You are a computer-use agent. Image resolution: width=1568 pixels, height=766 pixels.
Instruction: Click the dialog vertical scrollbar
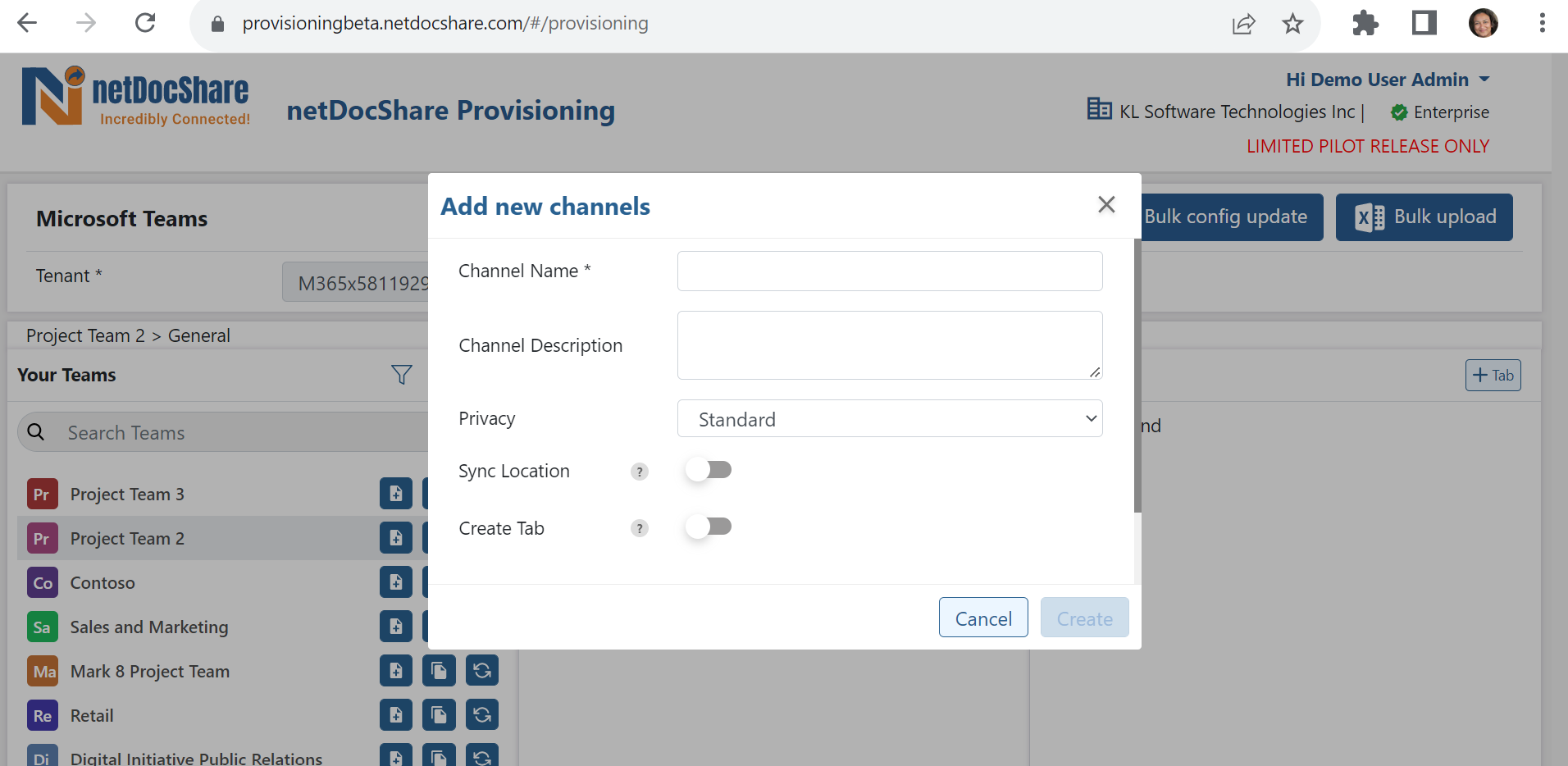coord(1137,376)
